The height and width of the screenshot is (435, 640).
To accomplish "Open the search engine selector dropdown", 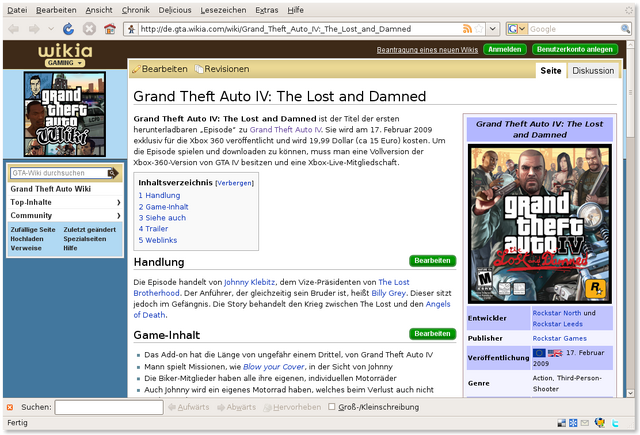I will (x=517, y=29).
